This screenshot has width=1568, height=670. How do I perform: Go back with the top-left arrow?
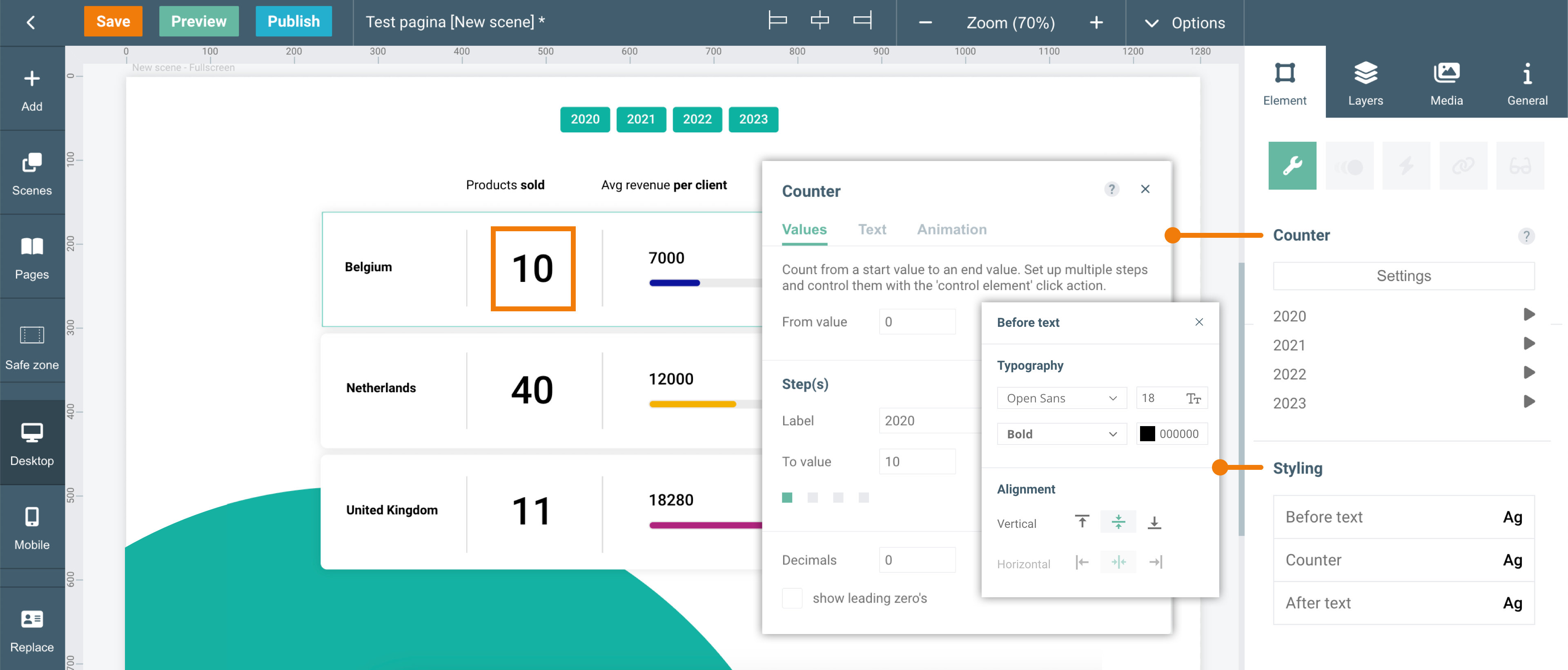pos(31,22)
